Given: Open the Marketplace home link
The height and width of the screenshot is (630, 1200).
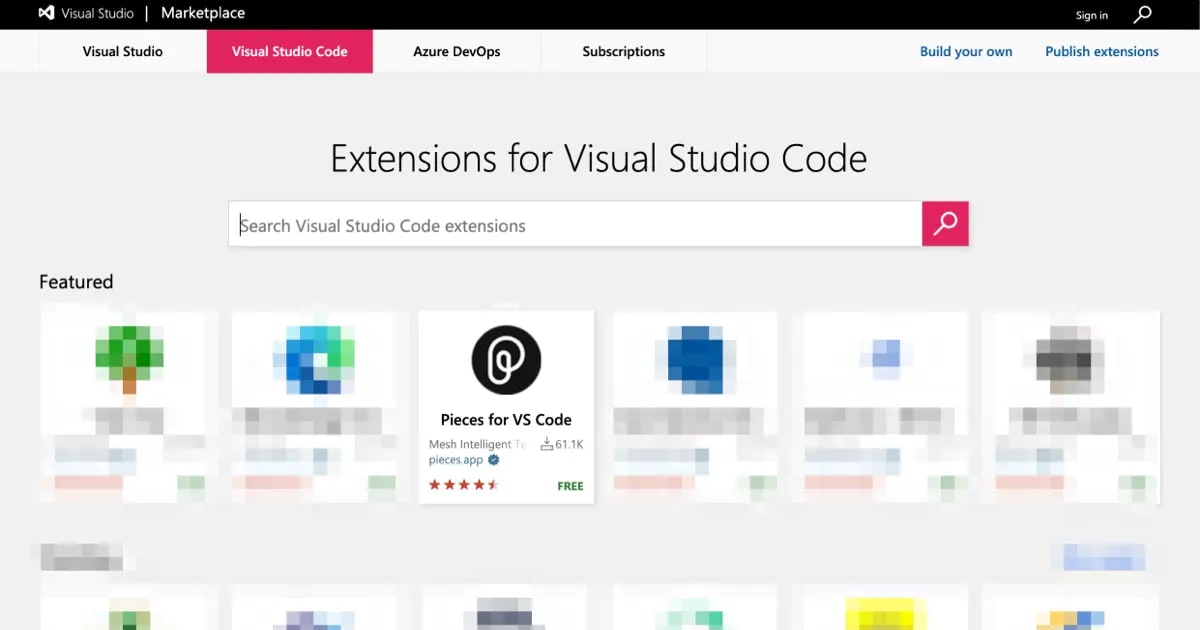Looking at the screenshot, I should [x=203, y=14].
